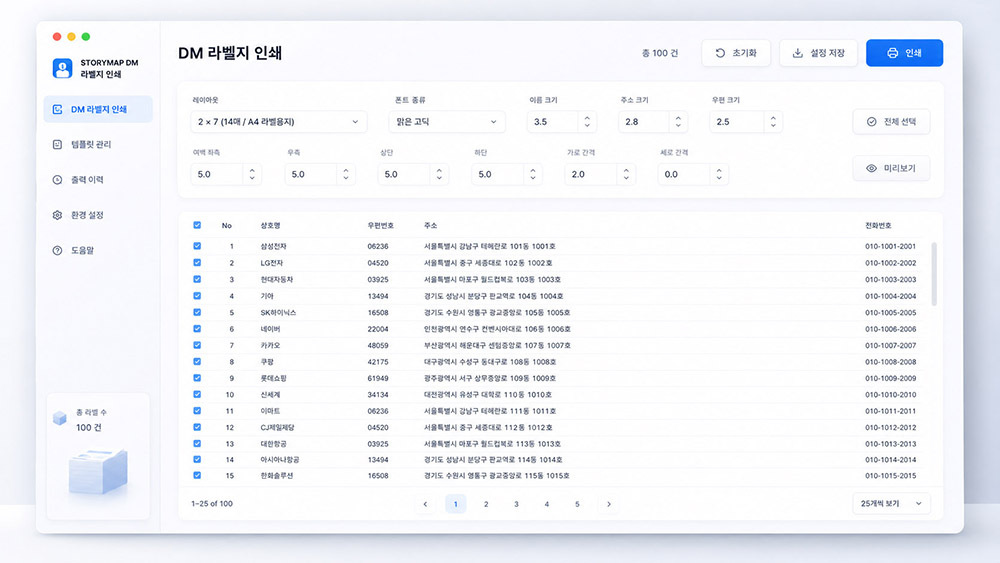Uncheck the LG전자 row checkbox
The image size is (1000, 563).
coord(197,262)
